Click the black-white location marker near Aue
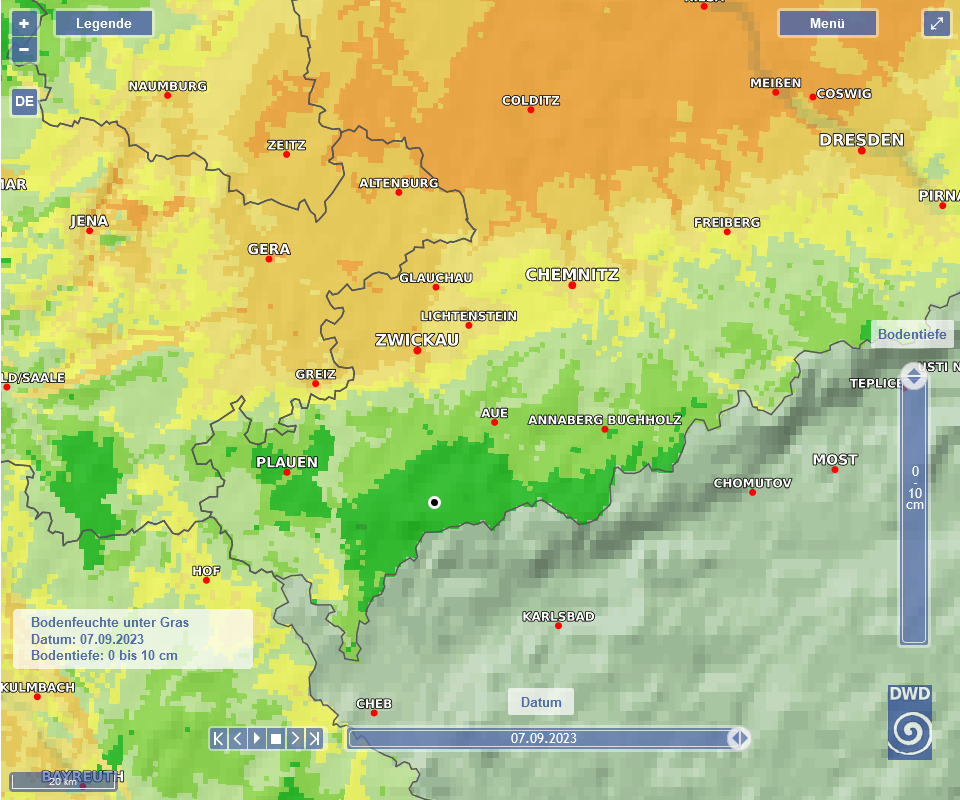This screenshot has width=960, height=800. coord(434,502)
